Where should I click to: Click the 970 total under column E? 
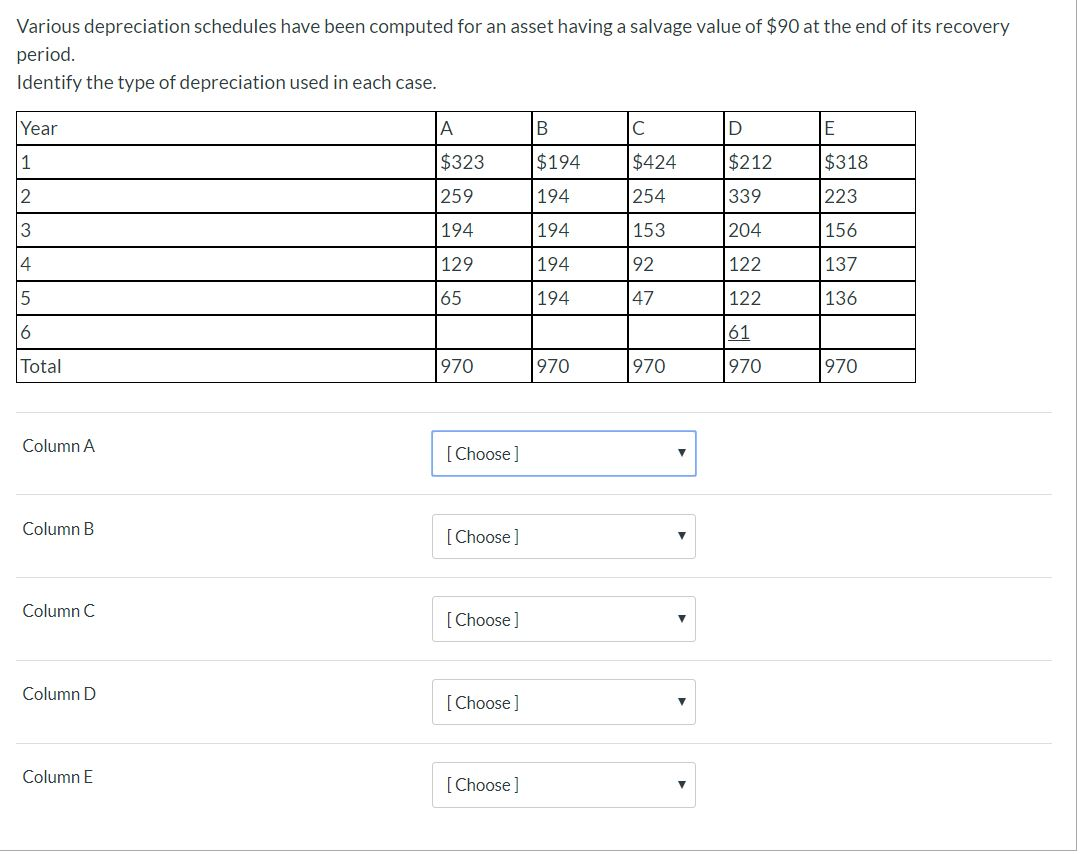click(x=839, y=365)
